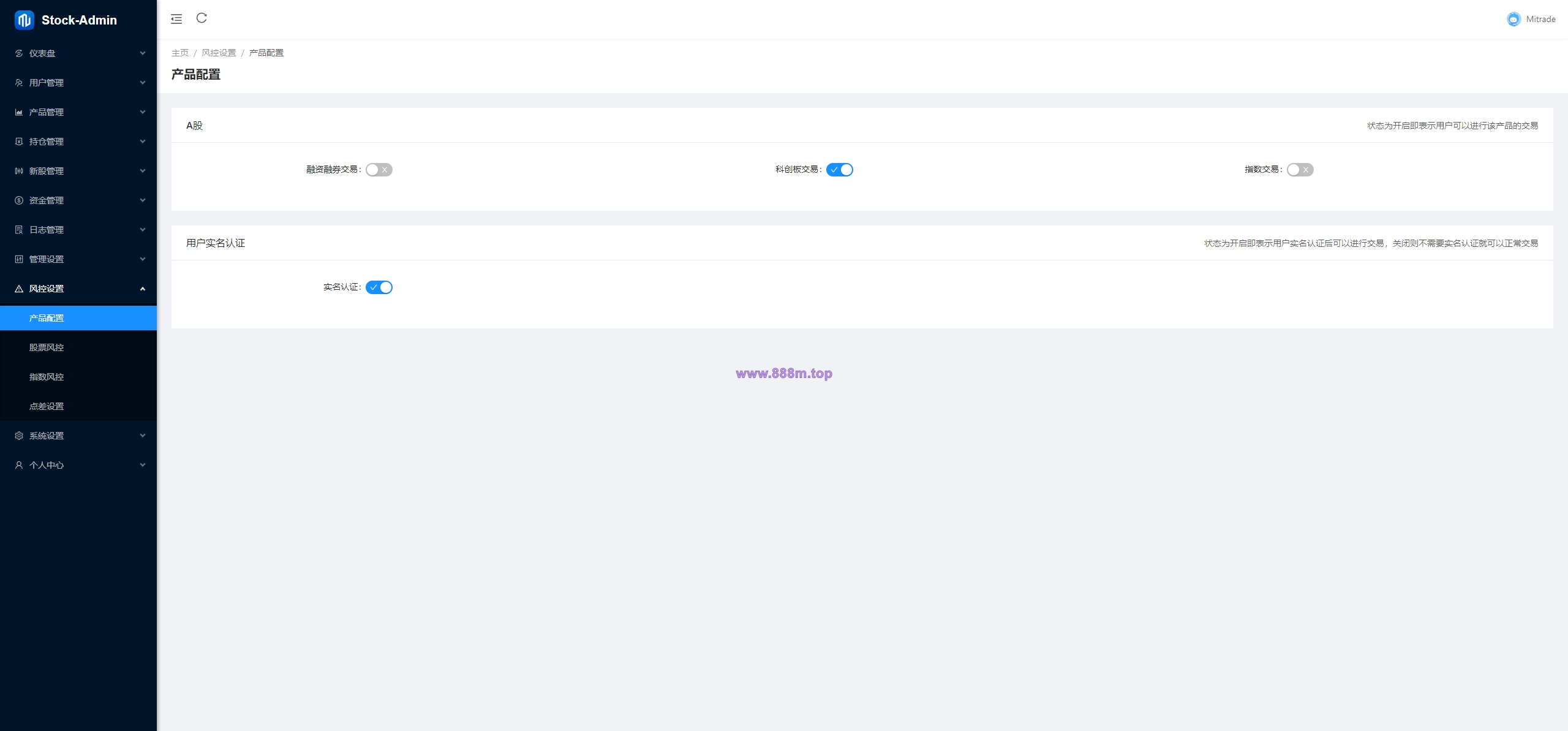Click the Mitrade user avatar icon
The width and height of the screenshot is (1568, 731).
click(1513, 19)
